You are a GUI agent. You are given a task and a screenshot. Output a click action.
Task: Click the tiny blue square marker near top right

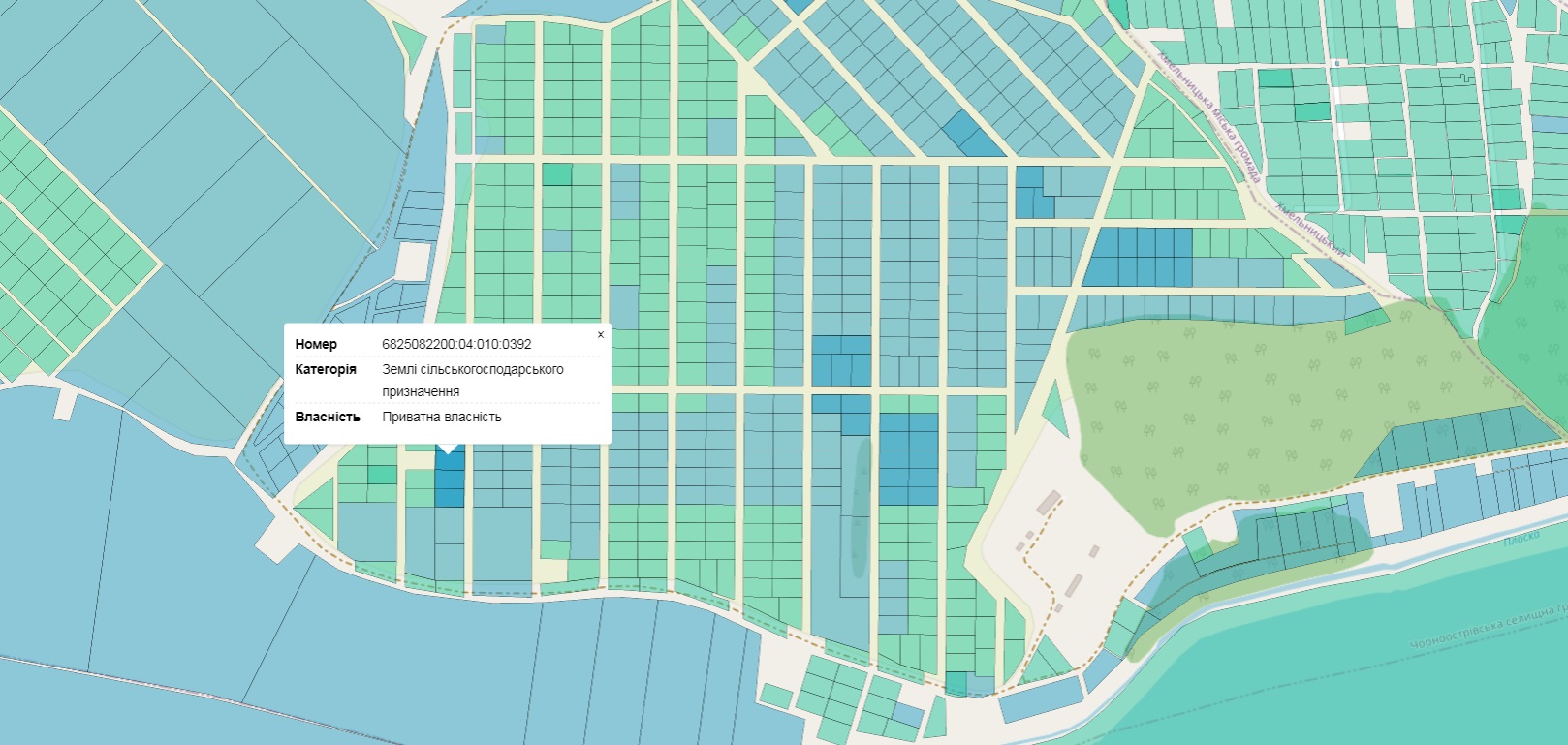coord(1336,64)
